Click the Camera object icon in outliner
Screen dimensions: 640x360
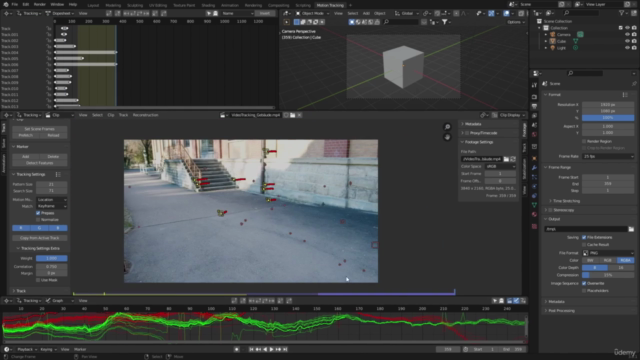553,35
